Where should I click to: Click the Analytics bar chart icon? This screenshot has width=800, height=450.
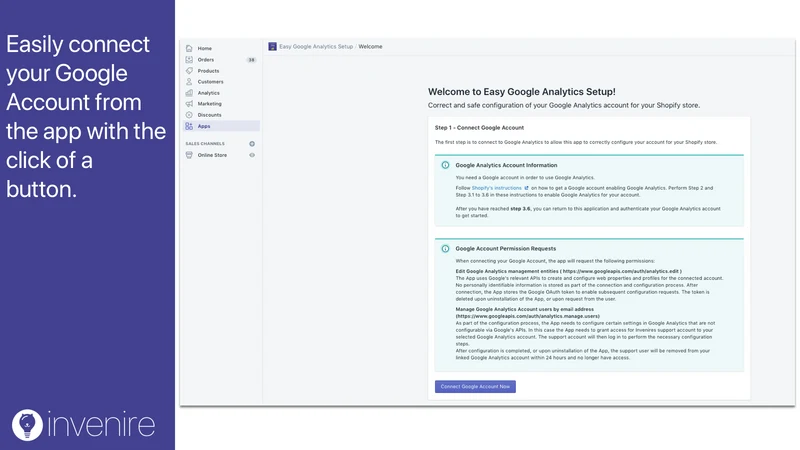[189, 93]
